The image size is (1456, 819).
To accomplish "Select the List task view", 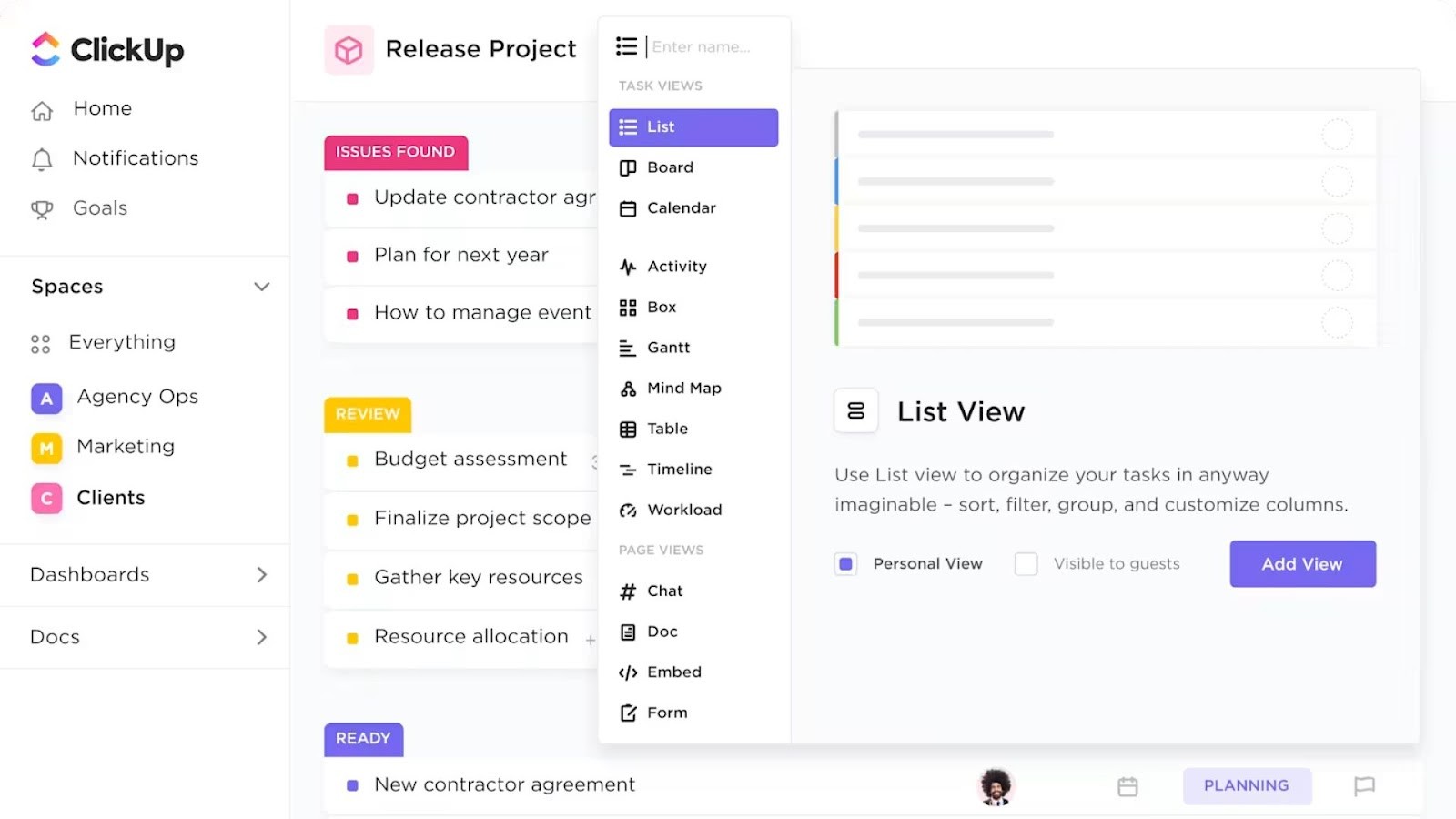I will point(661,127).
